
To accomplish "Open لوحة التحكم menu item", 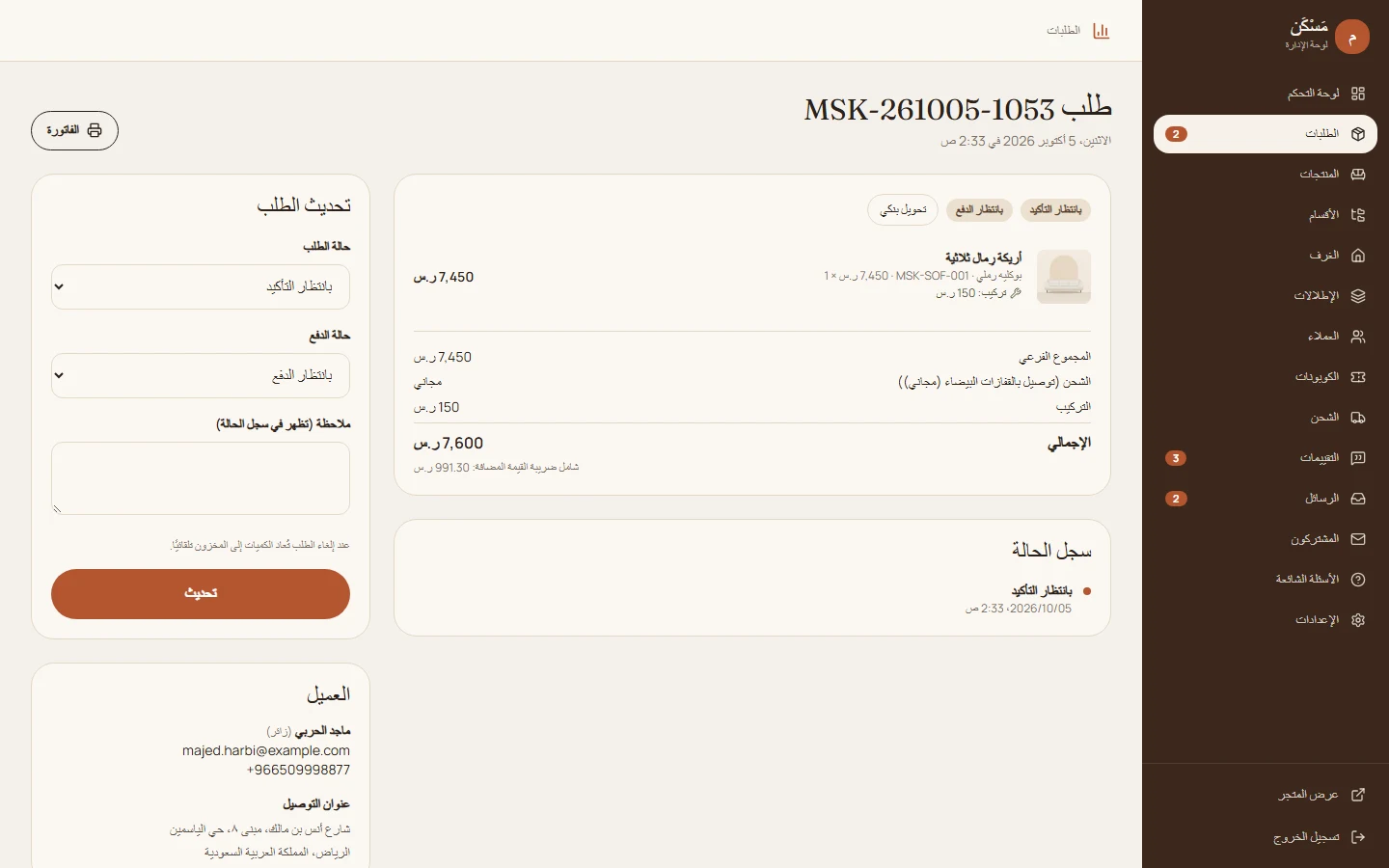I will click(x=1266, y=94).
